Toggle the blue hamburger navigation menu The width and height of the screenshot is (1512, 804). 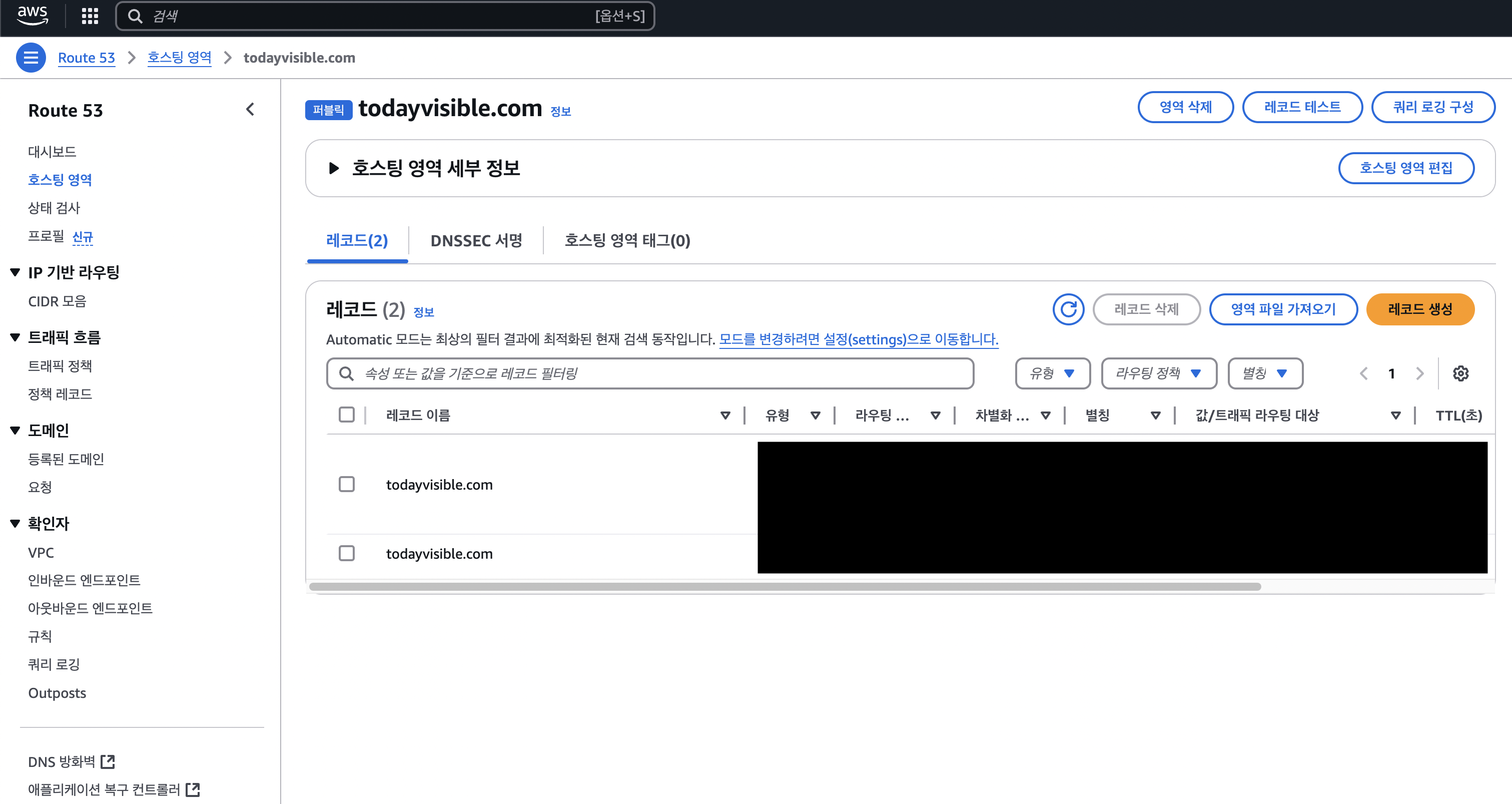tap(31, 58)
